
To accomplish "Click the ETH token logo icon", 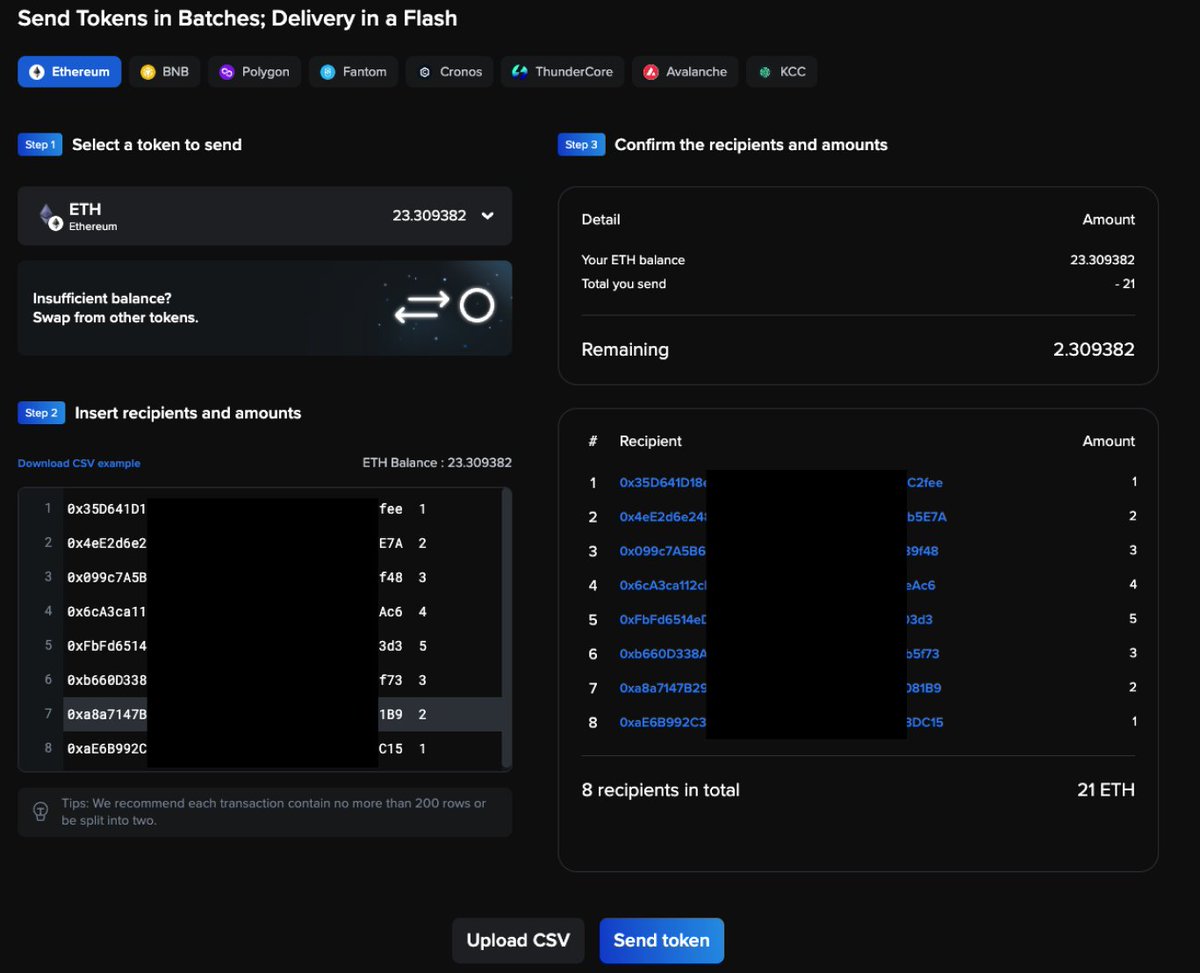I will (x=50, y=216).
